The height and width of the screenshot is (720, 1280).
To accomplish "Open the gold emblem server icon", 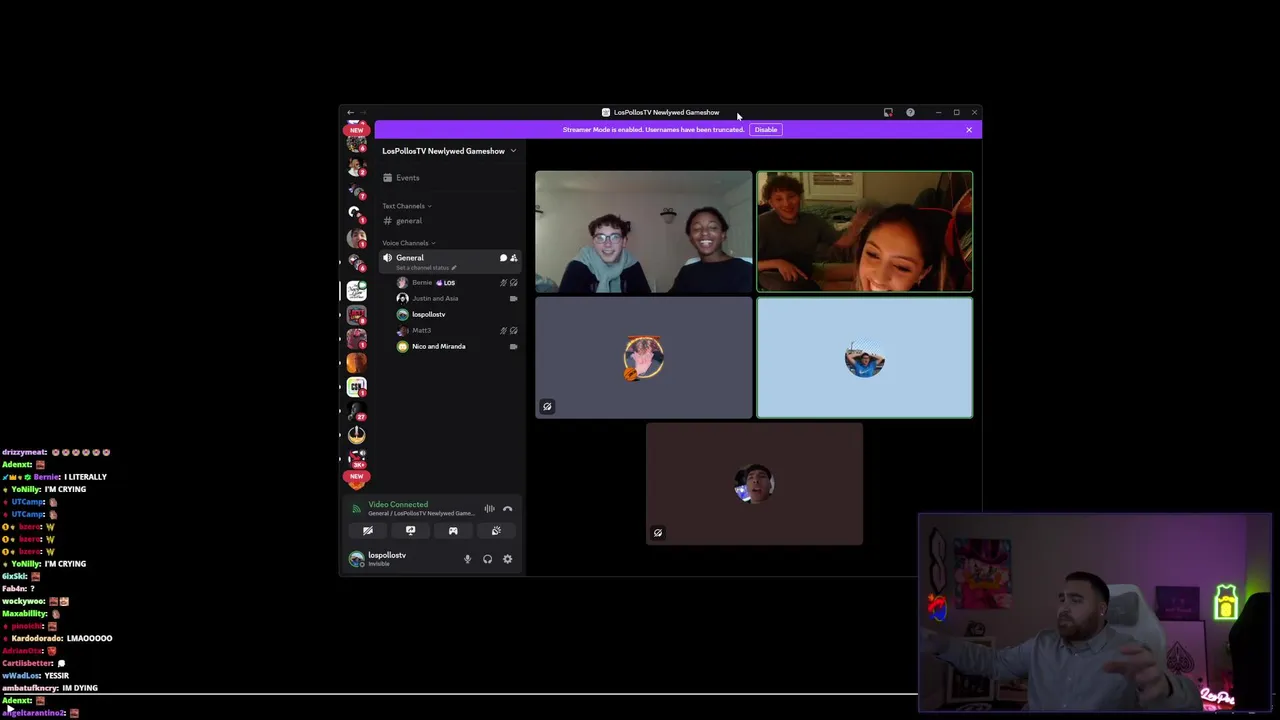I will 357,435.
